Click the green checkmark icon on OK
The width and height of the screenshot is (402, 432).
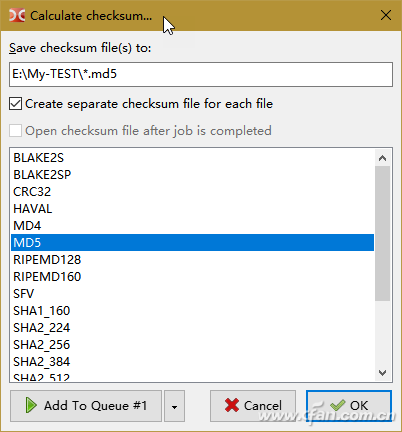[337, 405]
